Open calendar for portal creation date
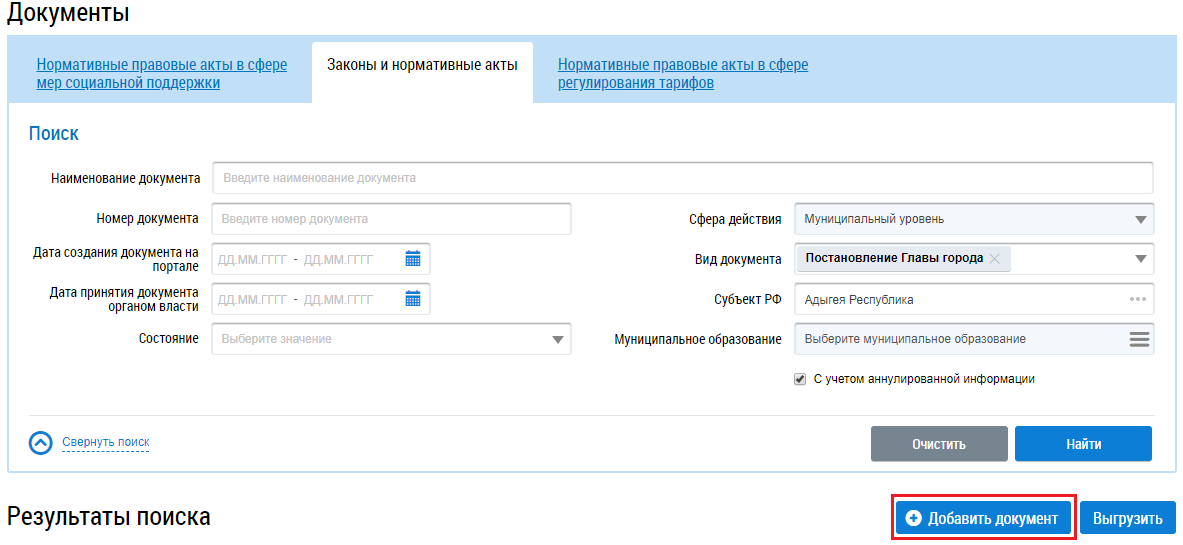 pyautogui.click(x=413, y=259)
